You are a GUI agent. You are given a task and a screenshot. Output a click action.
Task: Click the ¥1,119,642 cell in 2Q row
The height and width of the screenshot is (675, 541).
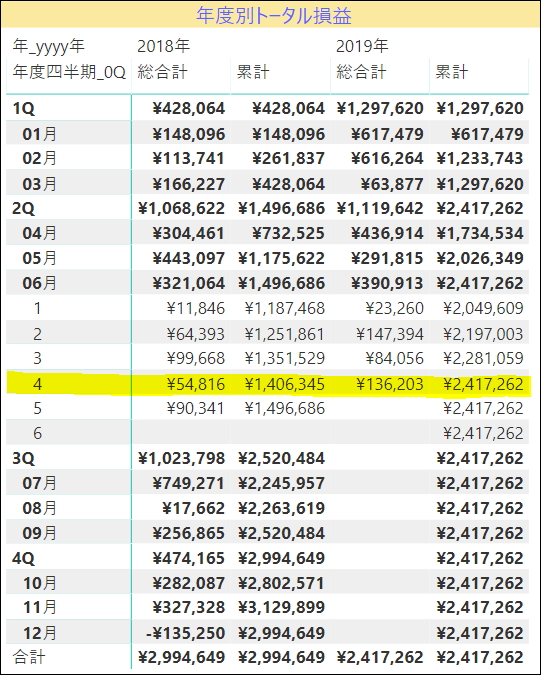click(380, 208)
